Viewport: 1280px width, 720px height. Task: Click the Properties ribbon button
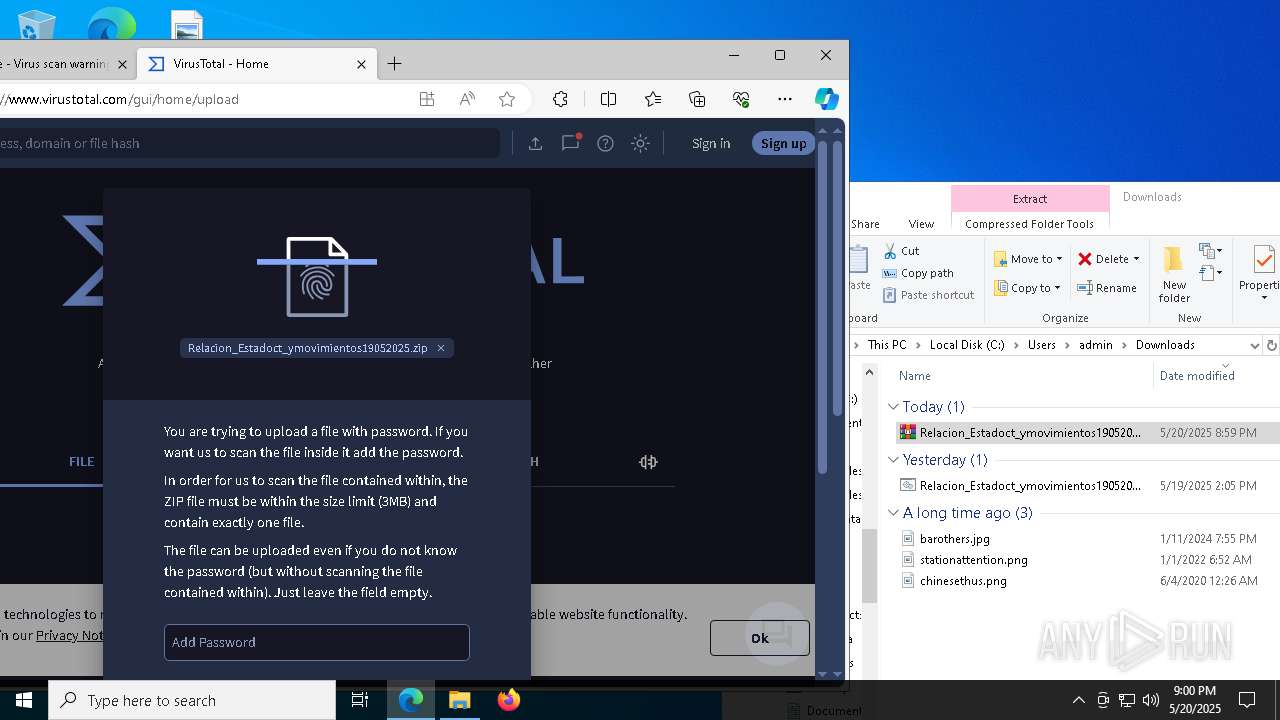tap(1262, 274)
